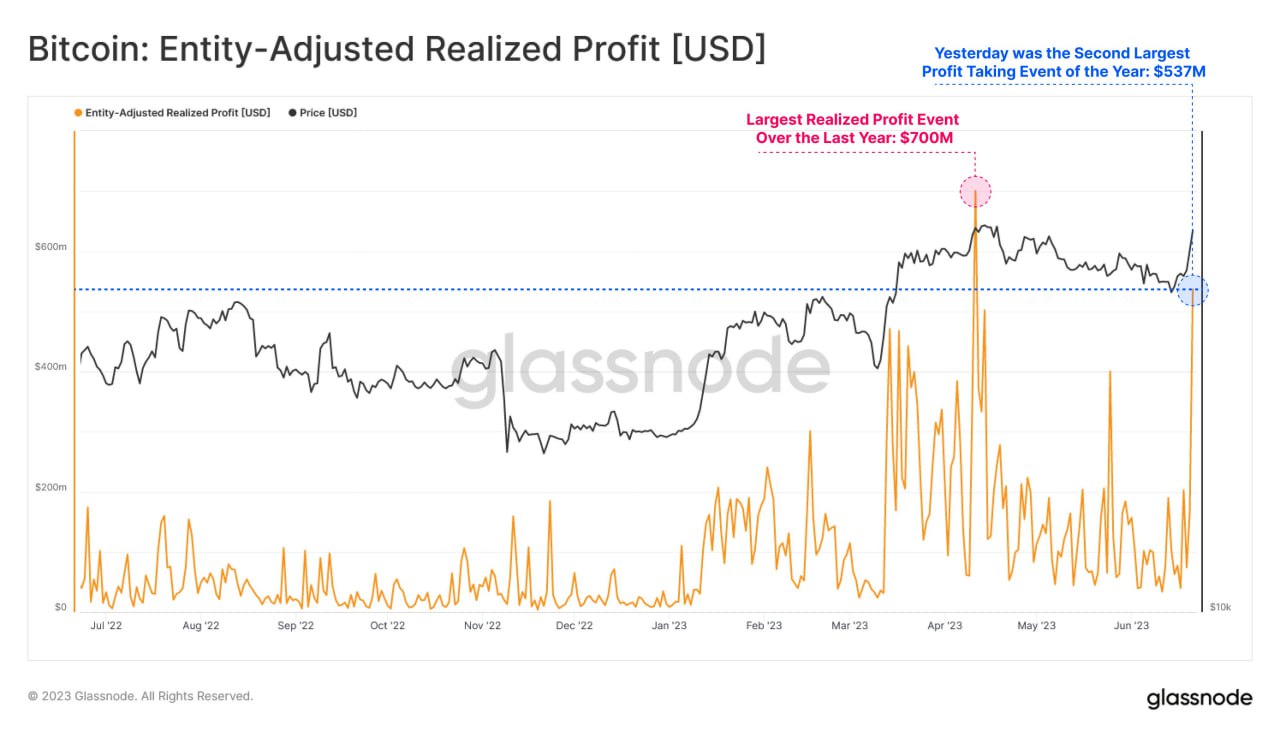Click the chart title Bitcoin: Entity-Adjusted Realized Profit

pos(397,49)
